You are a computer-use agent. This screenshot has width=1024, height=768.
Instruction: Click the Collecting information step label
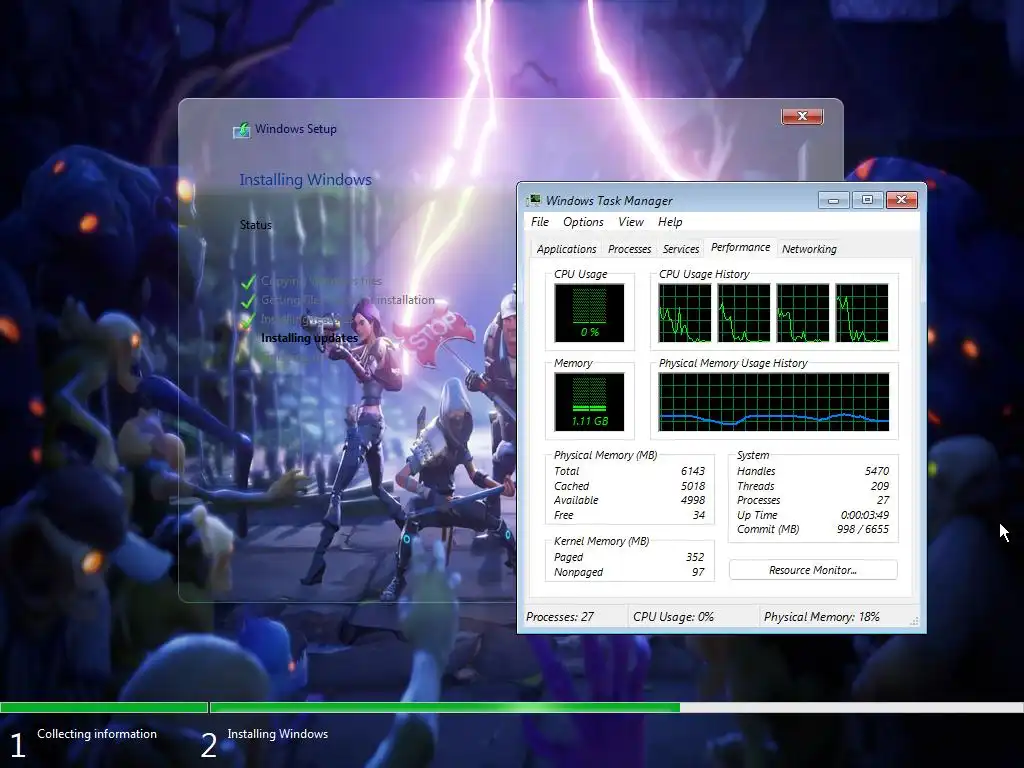point(97,734)
